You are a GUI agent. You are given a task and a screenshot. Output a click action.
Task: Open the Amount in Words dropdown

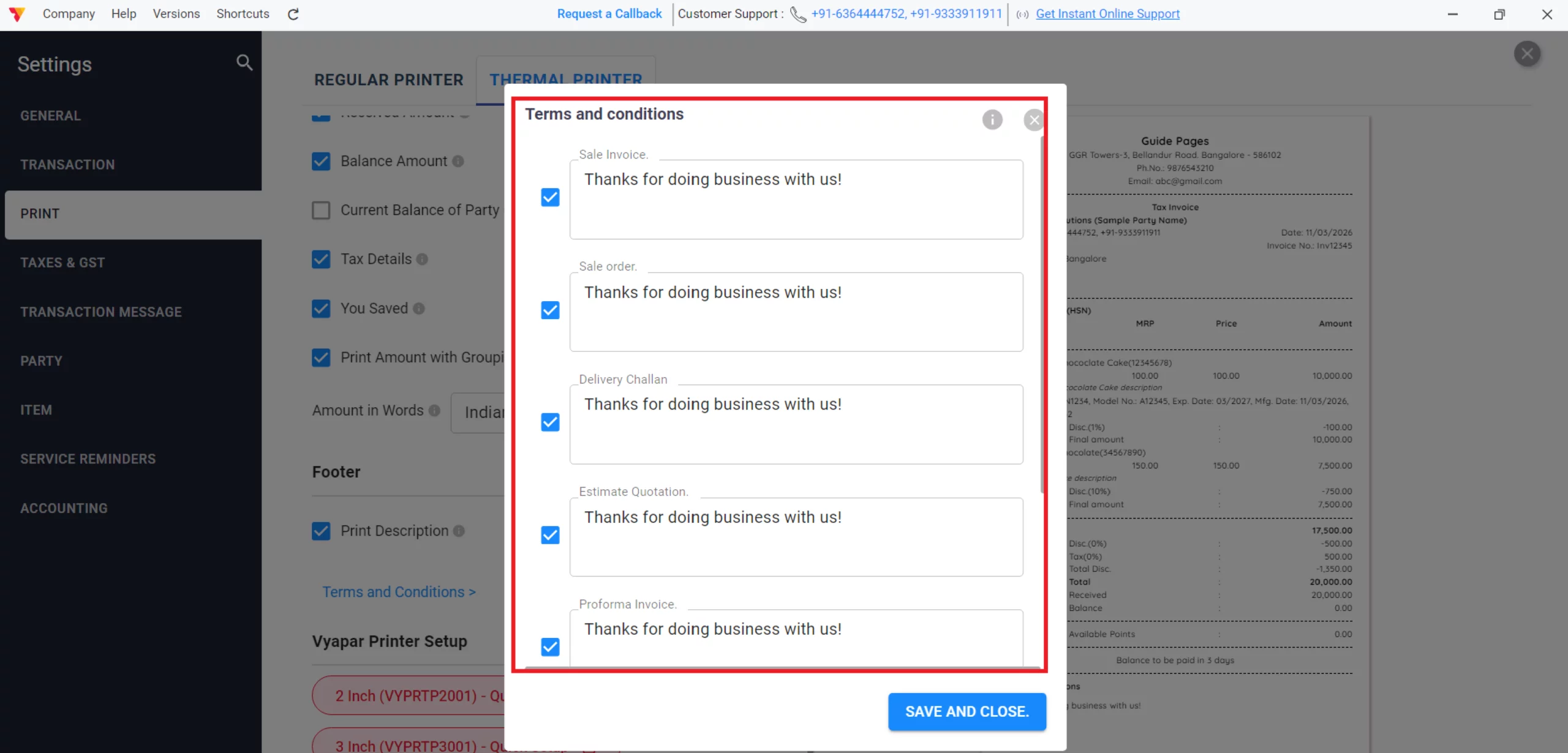click(x=487, y=412)
